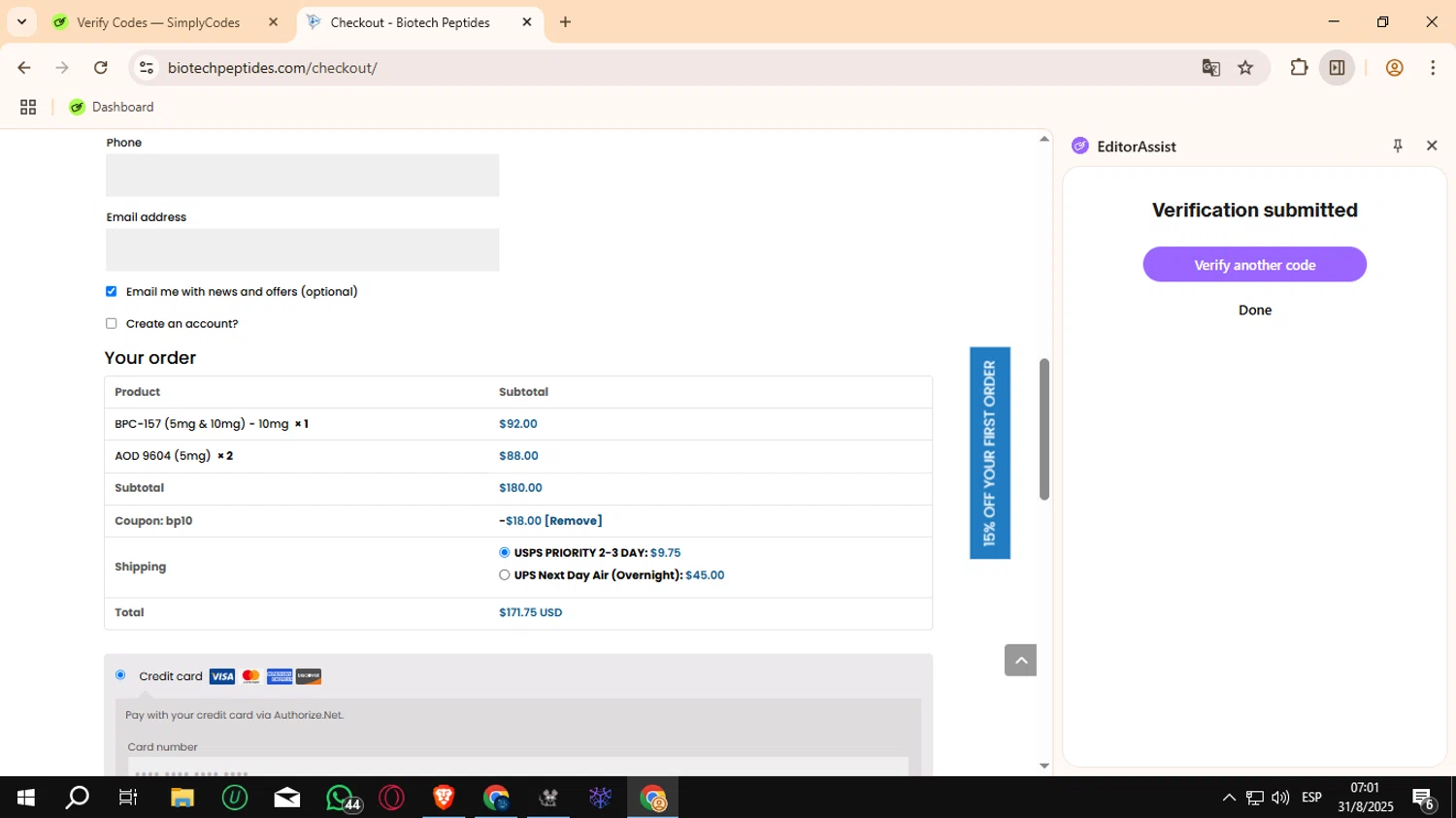1456x818 pixels.
Task: Open Chrome profile avatar
Action: [x=1394, y=68]
